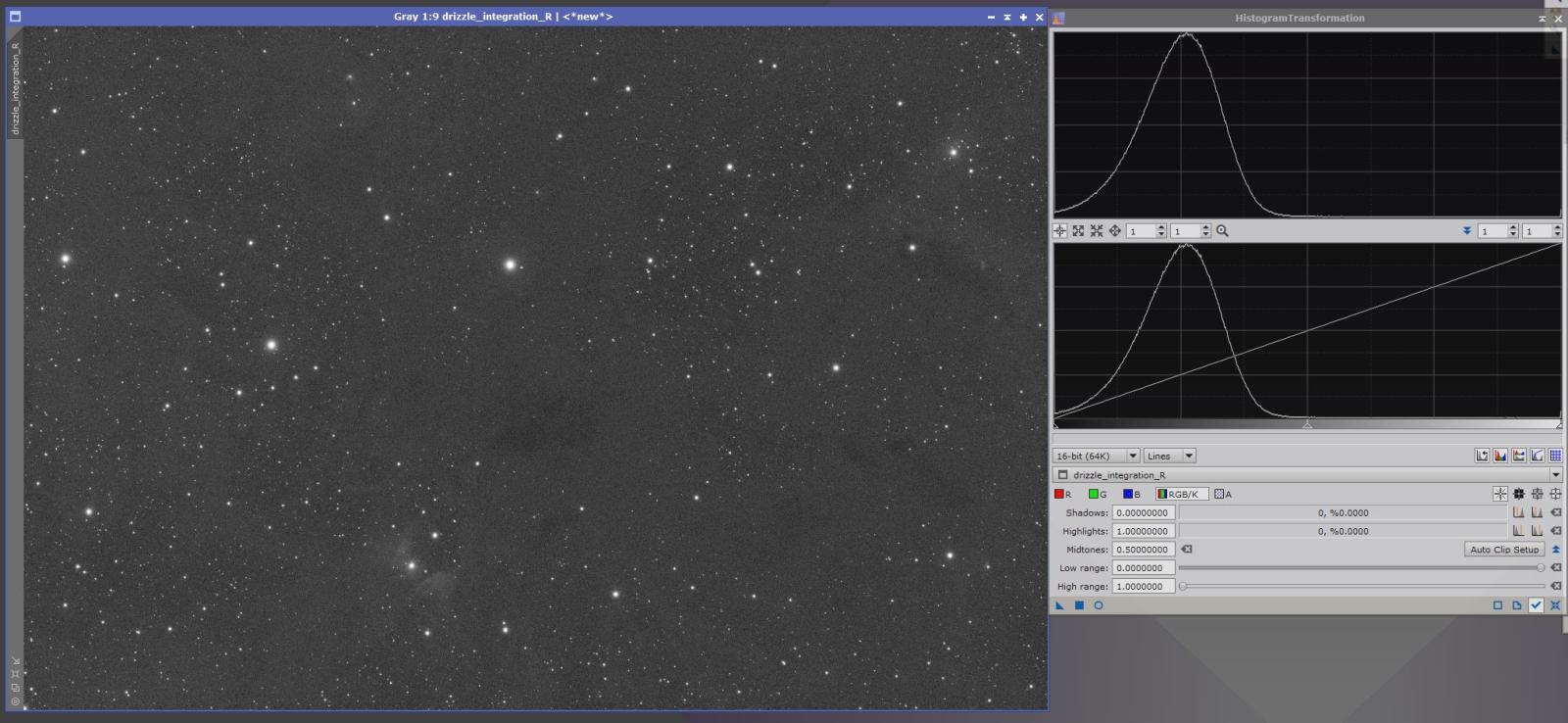This screenshot has height=723, width=1568.
Task: Open the Auto Clip Setup dialog
Action: 1504,550
